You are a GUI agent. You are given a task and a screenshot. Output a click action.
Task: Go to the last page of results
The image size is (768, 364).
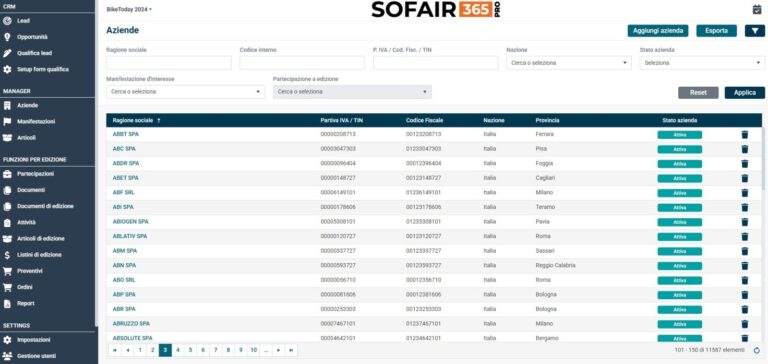click(291, 350)
